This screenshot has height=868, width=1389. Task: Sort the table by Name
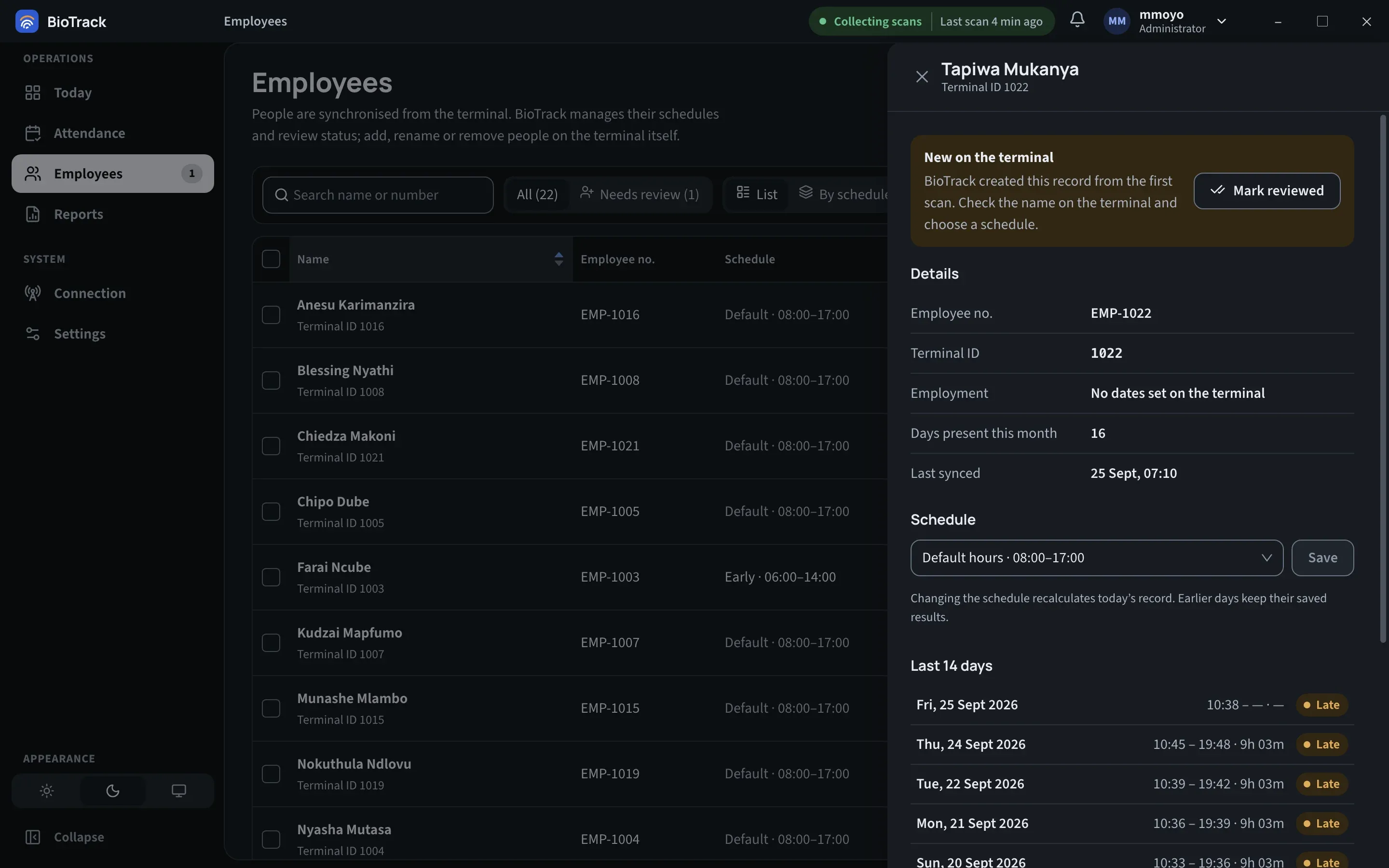pos(431,259)
